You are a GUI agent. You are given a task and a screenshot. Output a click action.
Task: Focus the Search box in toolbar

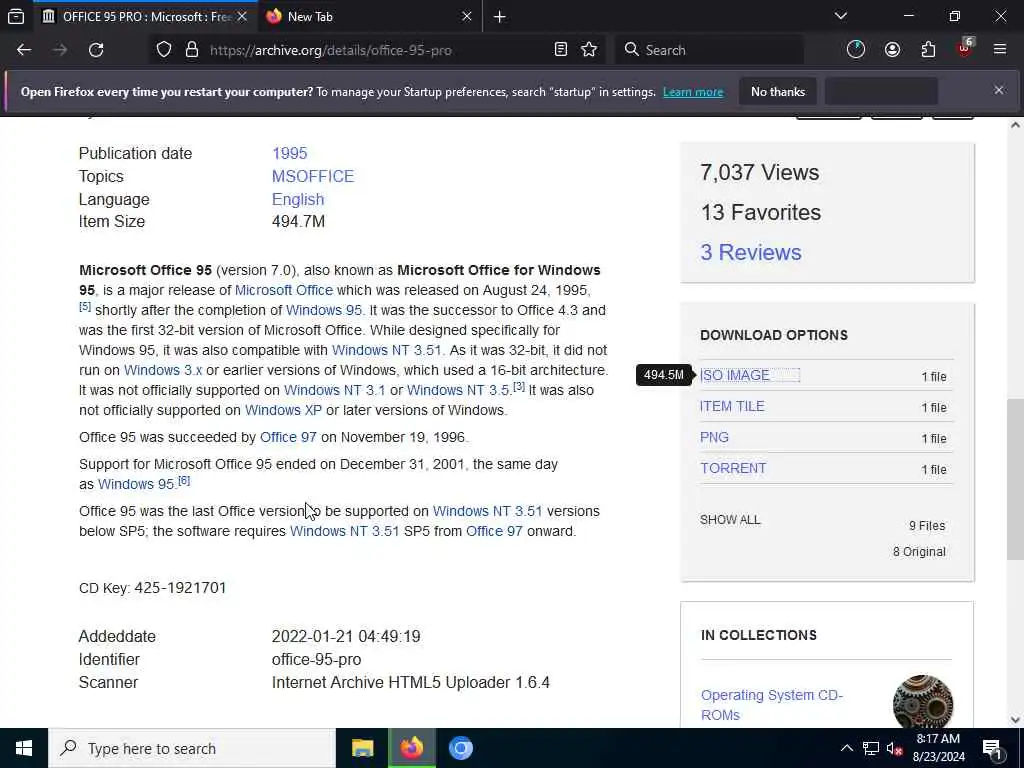pos(709,50)
